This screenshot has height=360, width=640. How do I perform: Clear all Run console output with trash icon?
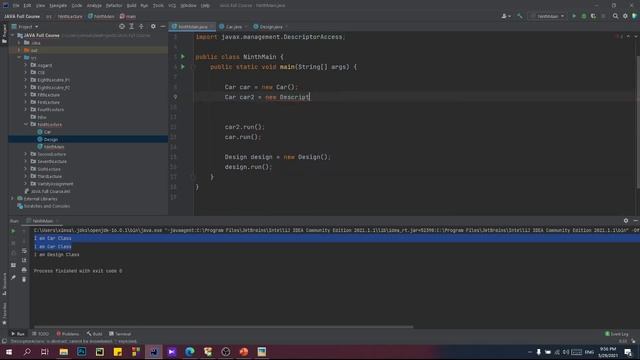pyautogui.click(x=24, y=280)
